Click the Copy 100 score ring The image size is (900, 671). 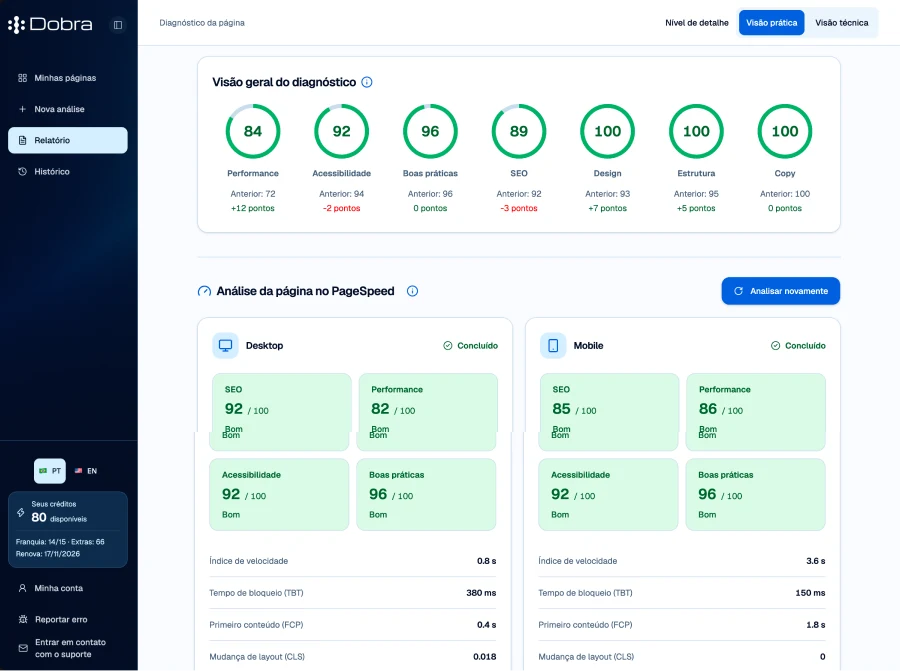coord(785,131)
